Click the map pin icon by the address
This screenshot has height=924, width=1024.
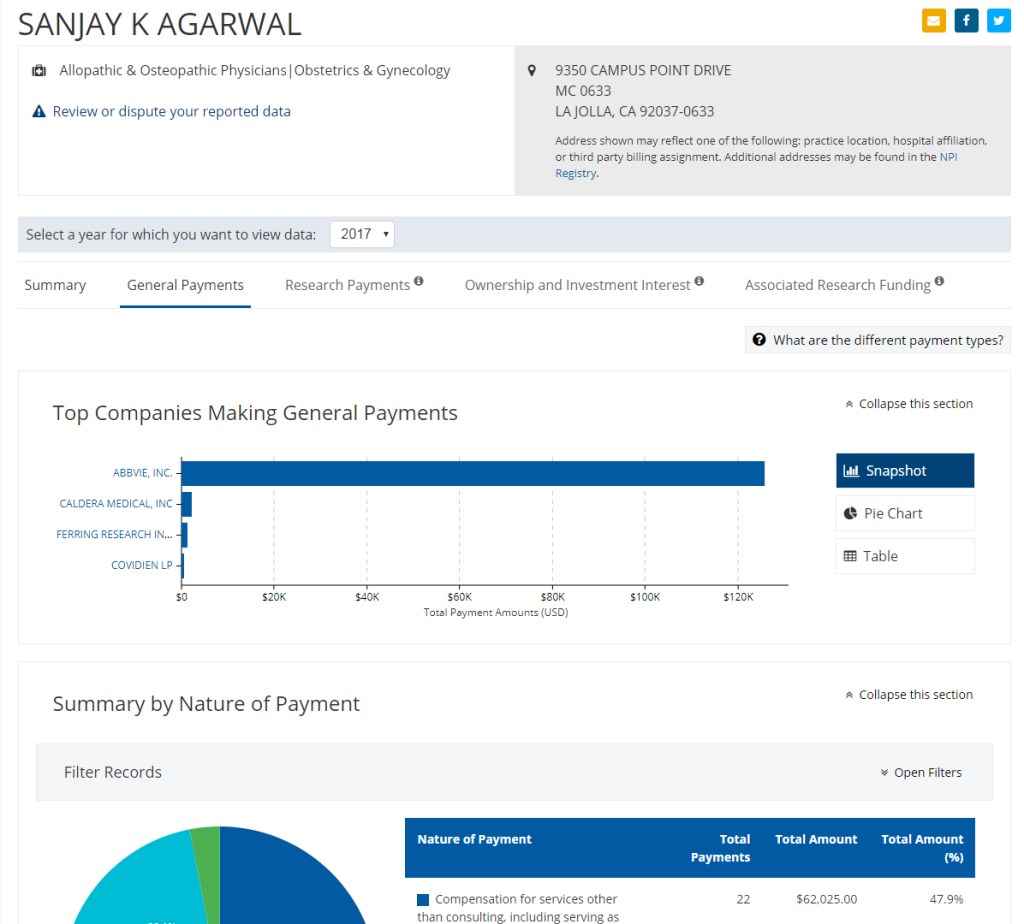(x=531, y=70)
